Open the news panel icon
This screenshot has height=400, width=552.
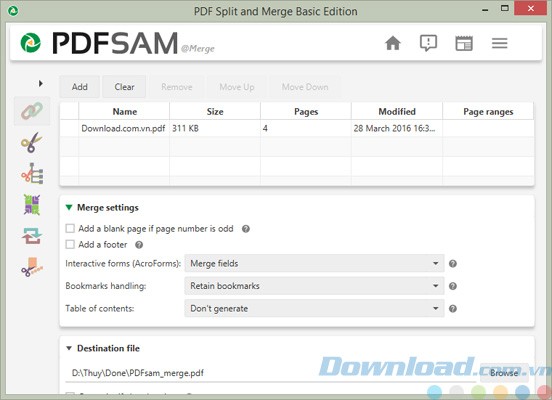pyautogui.click(x=464, y=43)
